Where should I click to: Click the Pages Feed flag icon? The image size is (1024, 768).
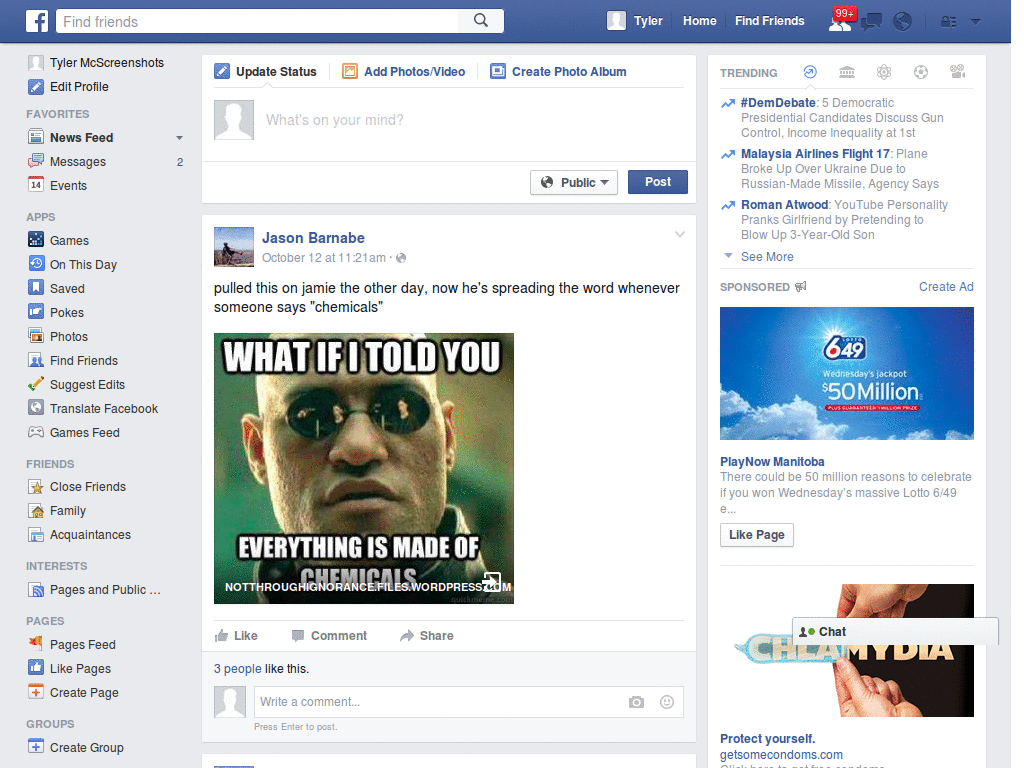(36, 643)
